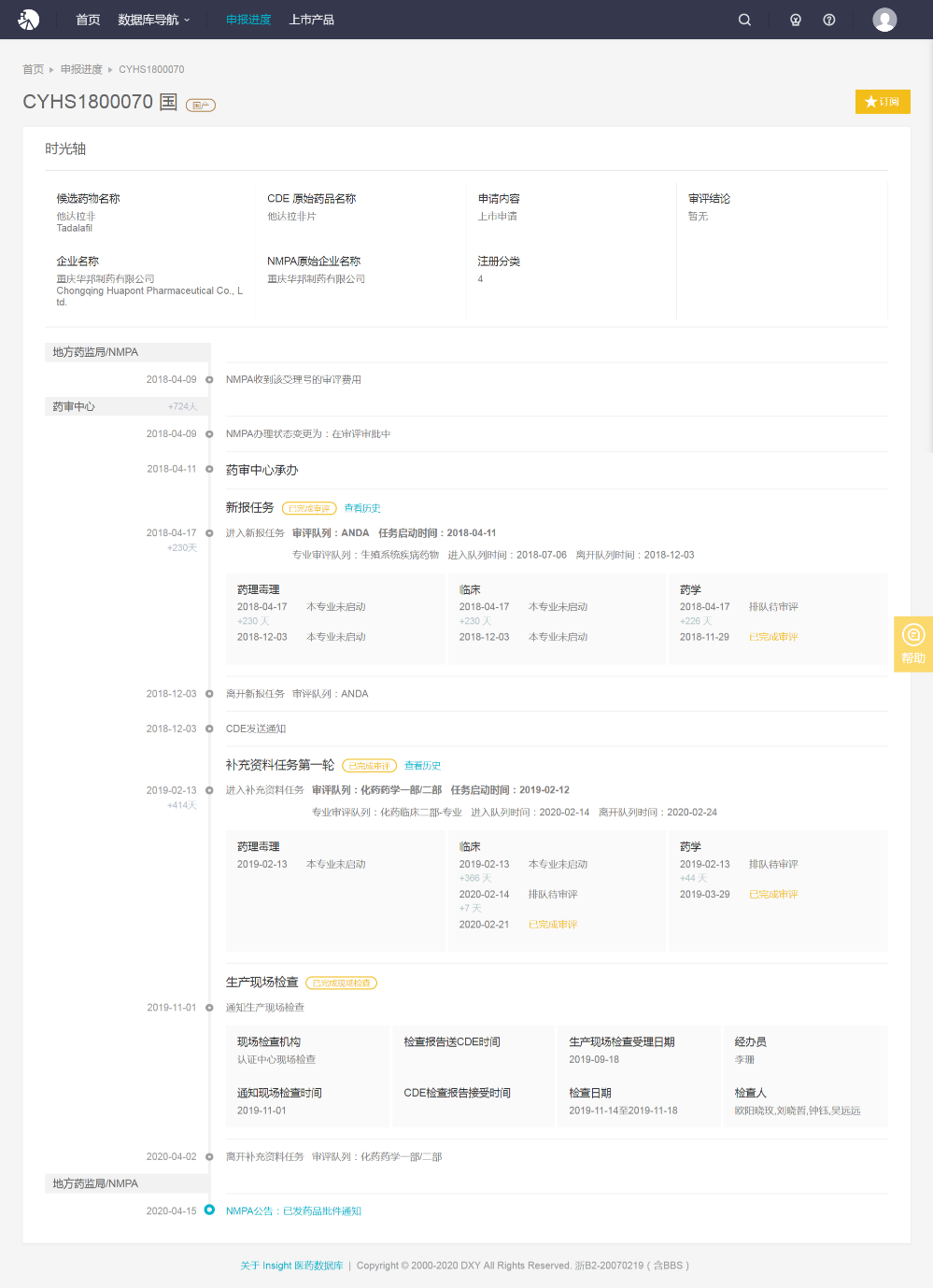933x1288 pixels.
Task: Click the timeline dot for 离开新报任务
Action: point(209,693)
